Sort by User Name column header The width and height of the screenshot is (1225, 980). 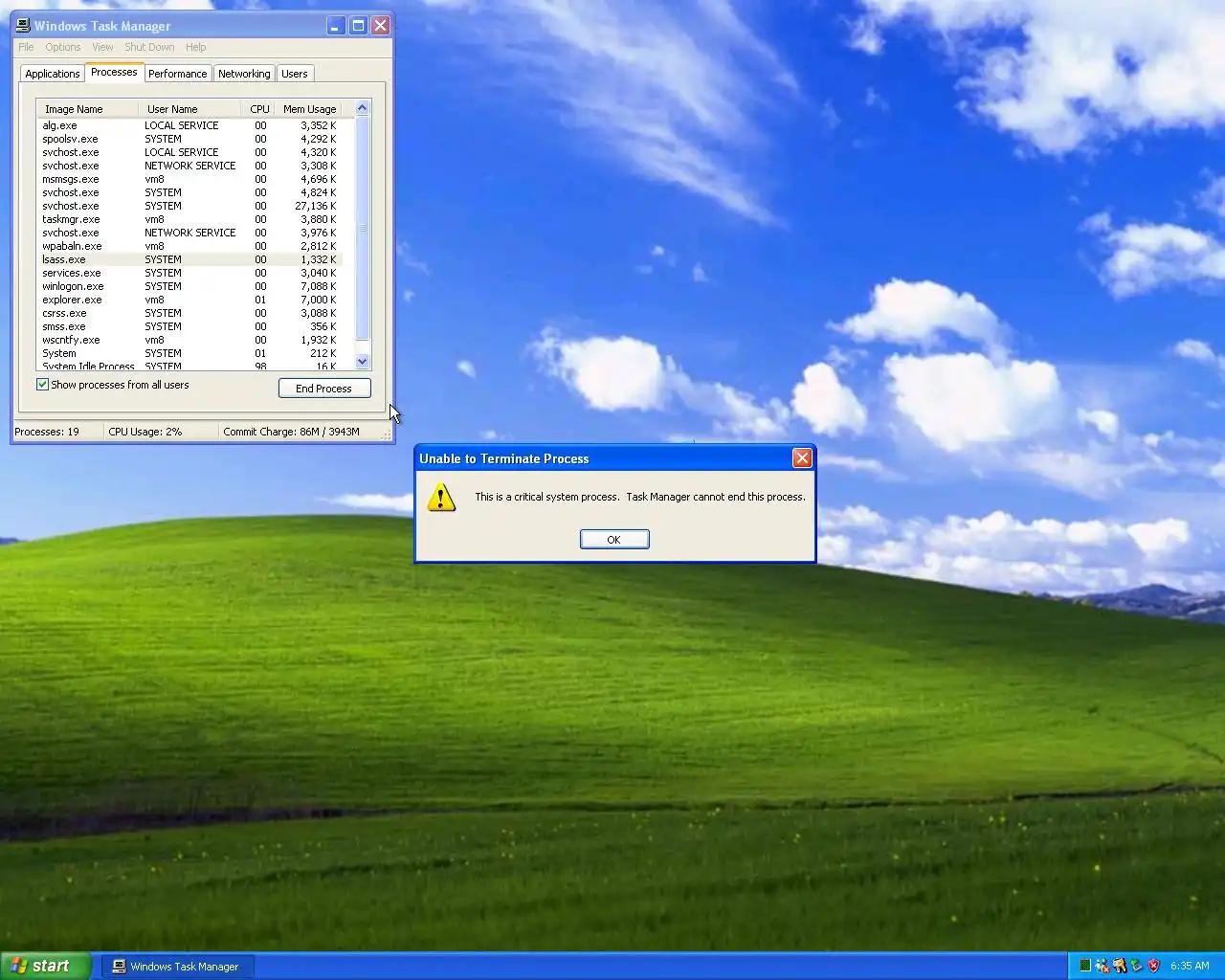(189, 109)
